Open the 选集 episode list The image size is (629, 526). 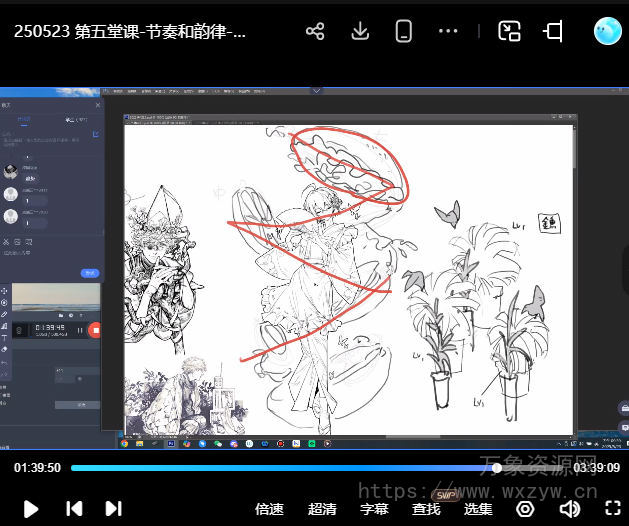[x=478, y=509]
